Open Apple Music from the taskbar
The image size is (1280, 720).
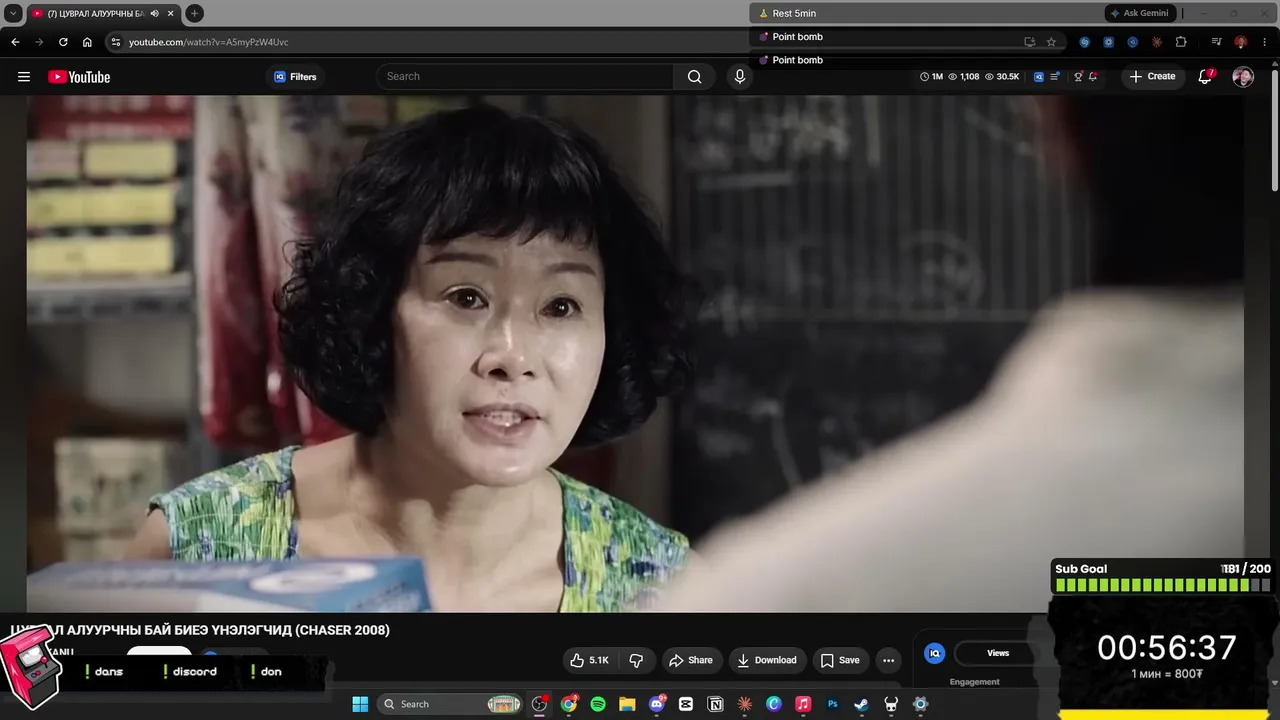[x=803, y=704]
